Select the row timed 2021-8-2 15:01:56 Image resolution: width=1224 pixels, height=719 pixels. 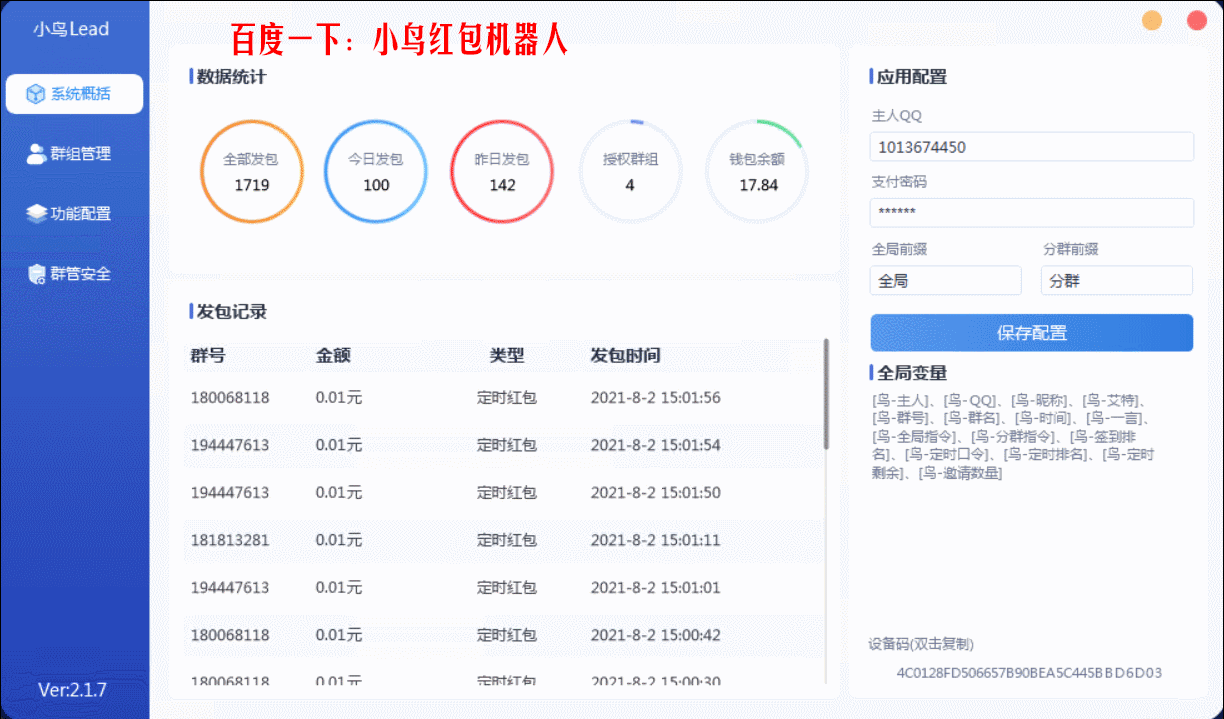tap(503, 397)
